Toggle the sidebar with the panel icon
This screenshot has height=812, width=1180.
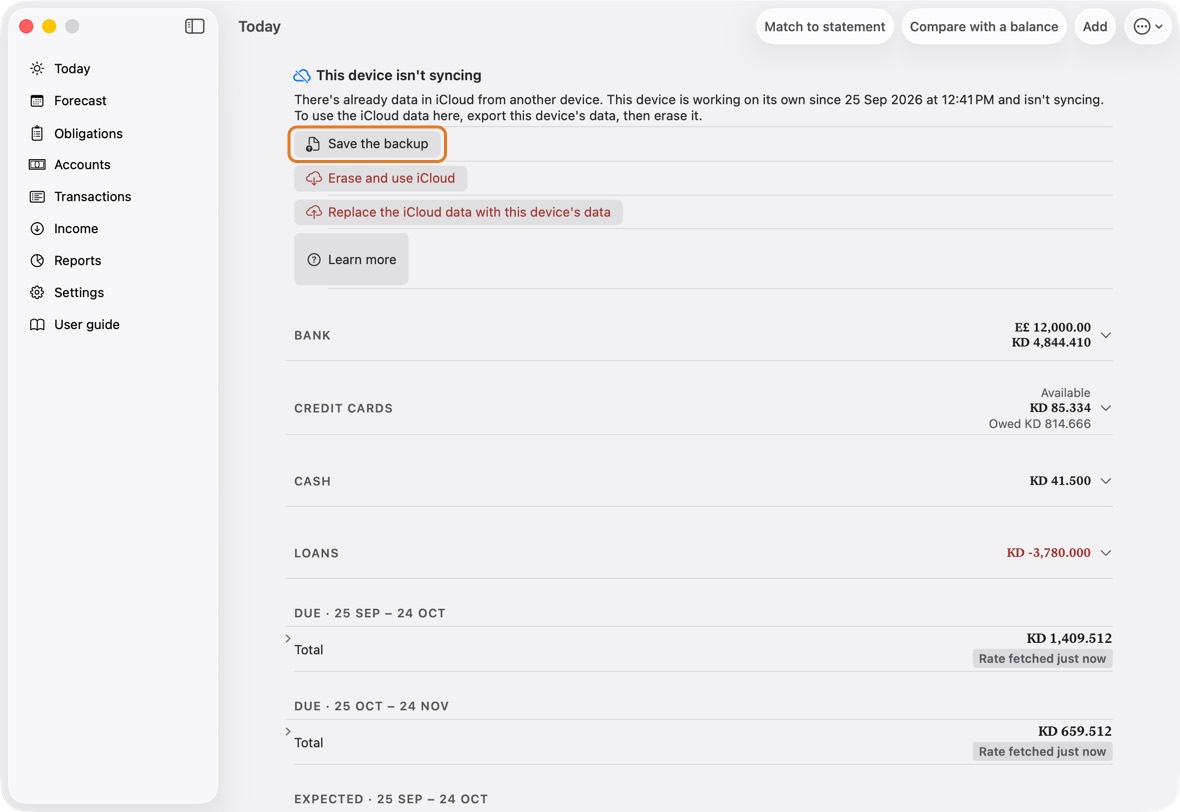pos(194,26)
